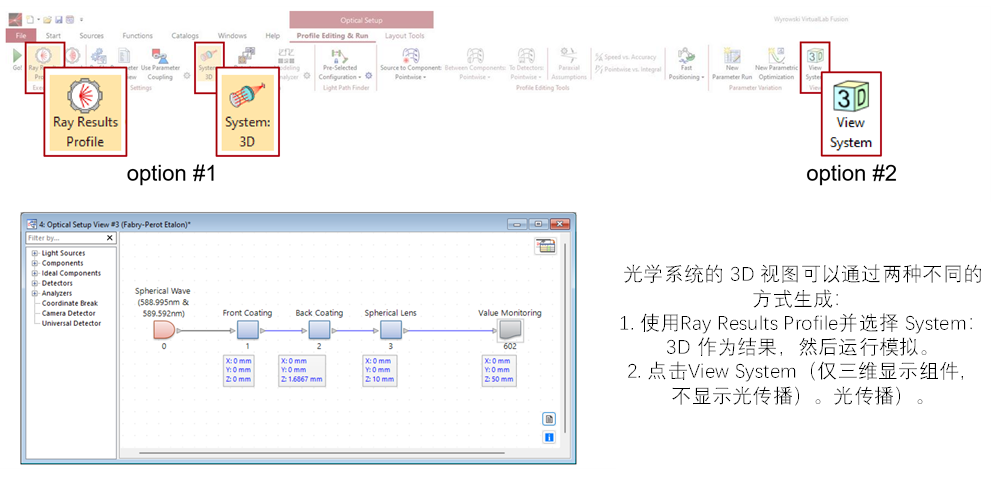The height and width of the screenshot is (477, 991).
Task: Click Pointwise vs. Integral option
Action: [x=629, y=69]
